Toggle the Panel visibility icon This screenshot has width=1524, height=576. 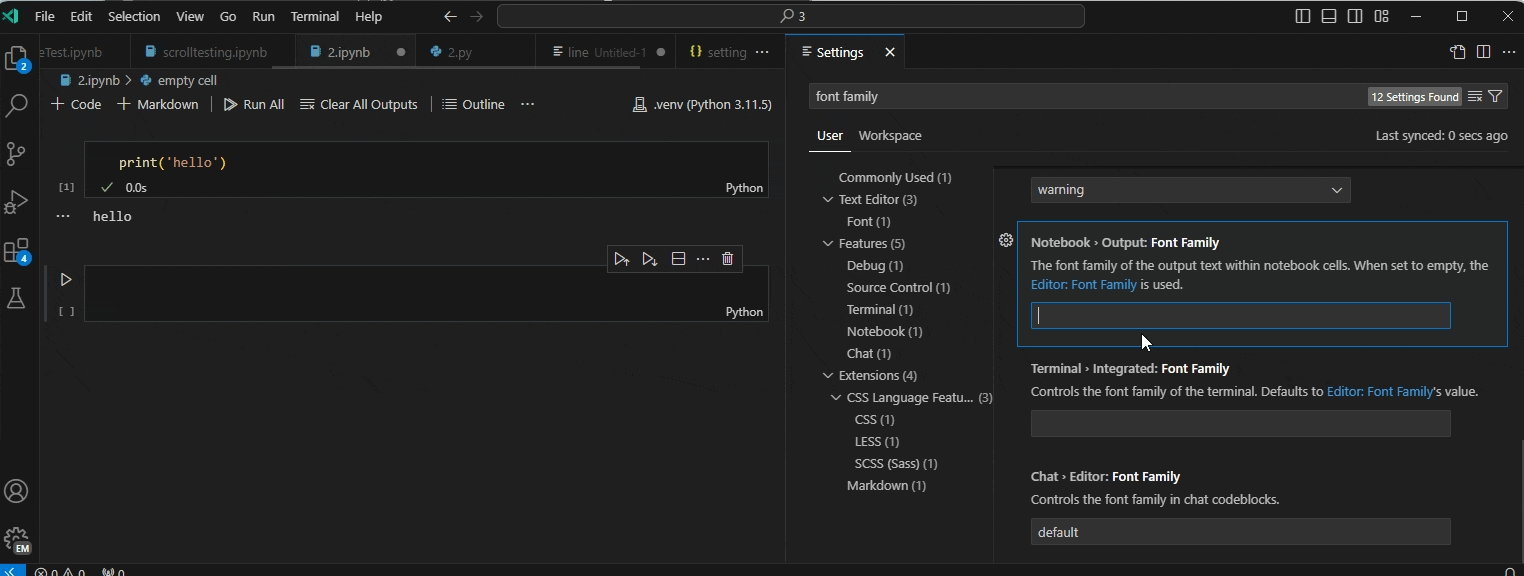point(1328,16)
